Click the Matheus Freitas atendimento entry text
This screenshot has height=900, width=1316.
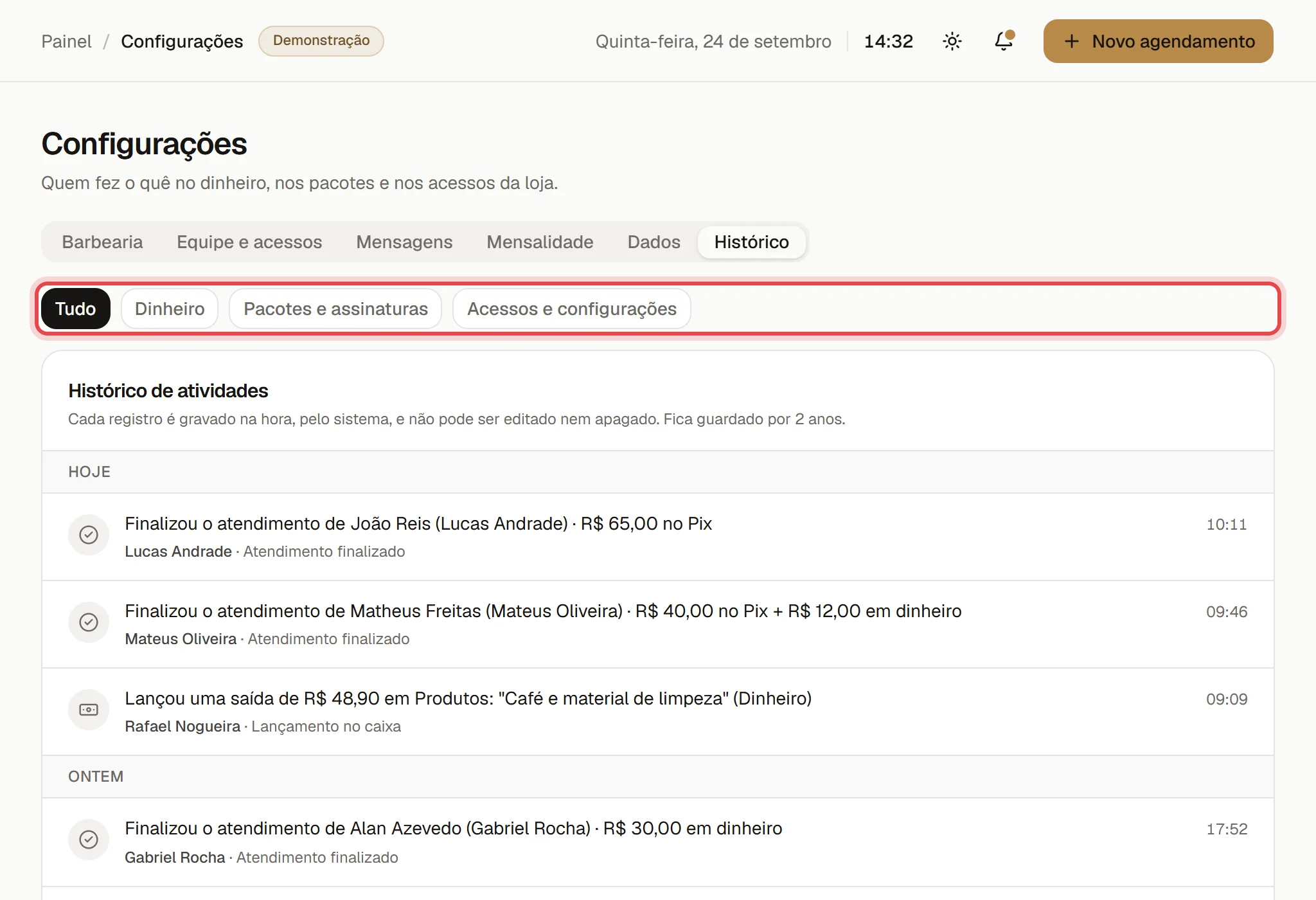[x=543, y=611]
